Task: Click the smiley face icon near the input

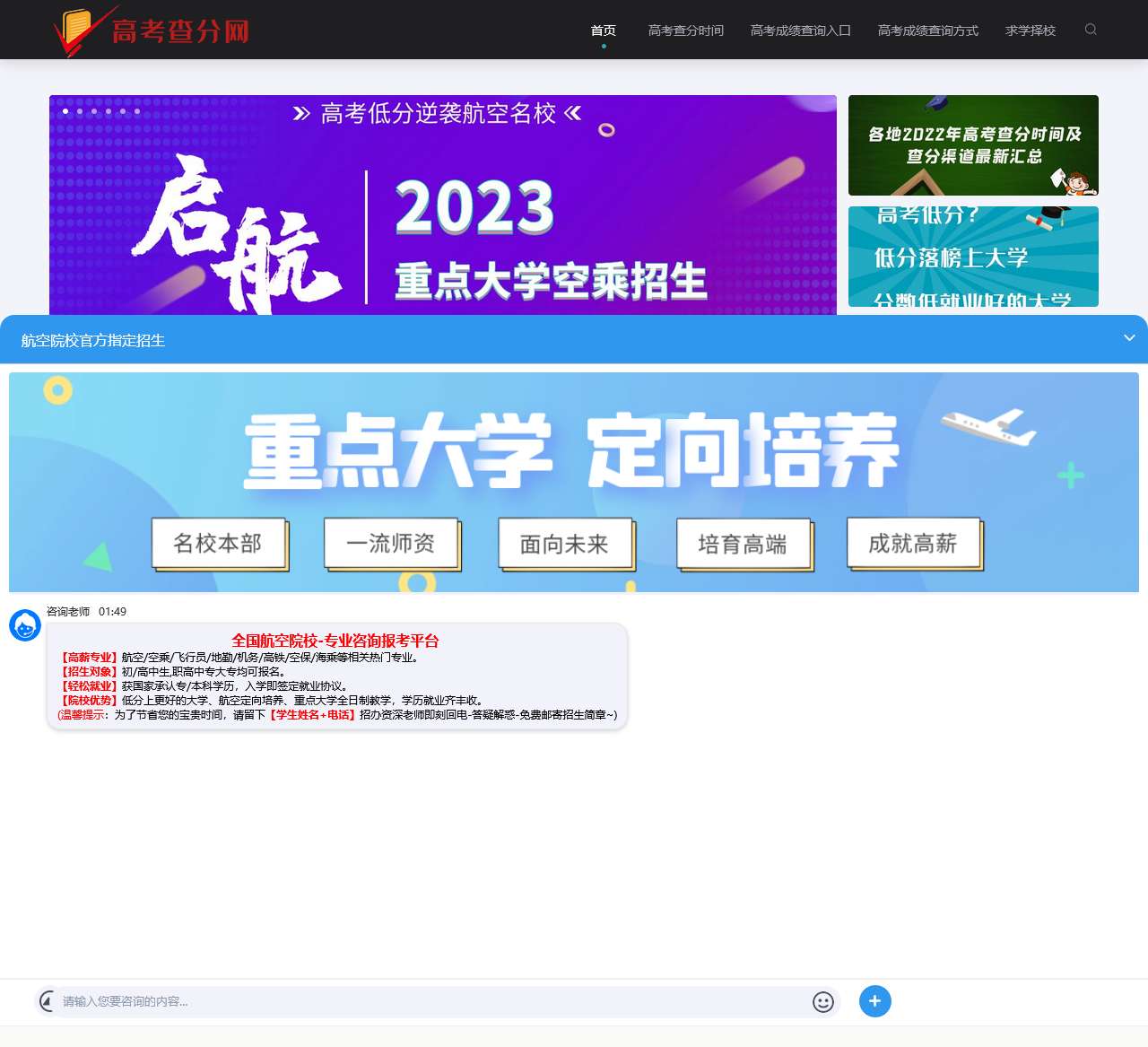Action: click(x=822, y=1001)
